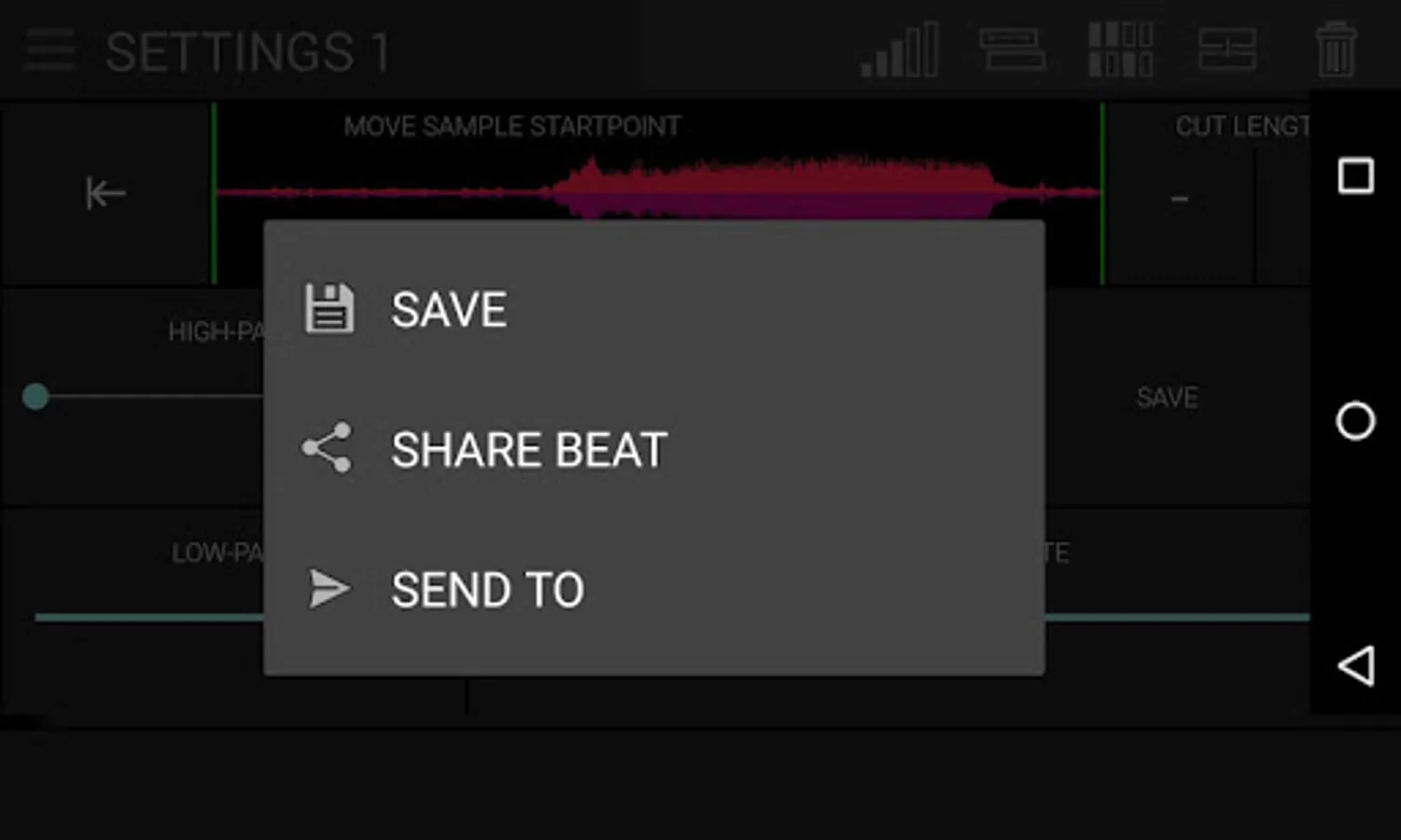
Task: Switch to the pad grid view icon
Action: coord(1120,49)
